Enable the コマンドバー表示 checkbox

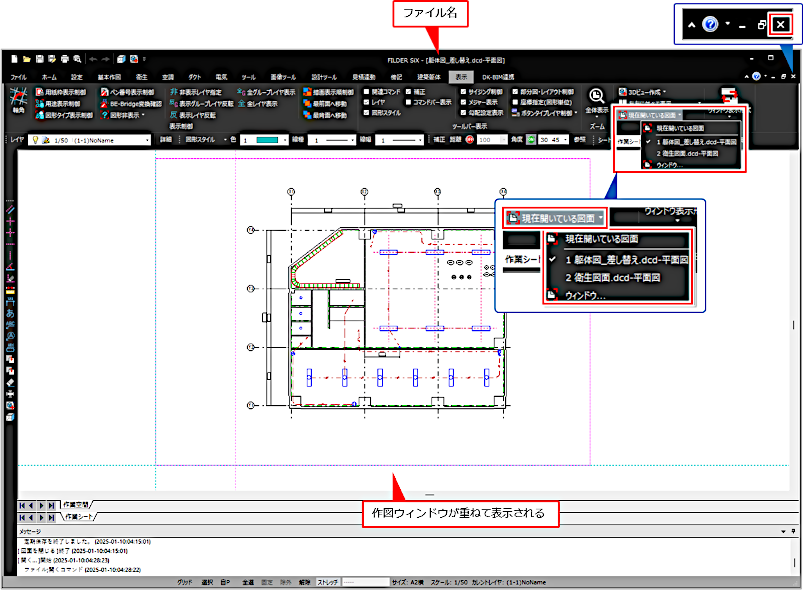[x=408, y=103]
